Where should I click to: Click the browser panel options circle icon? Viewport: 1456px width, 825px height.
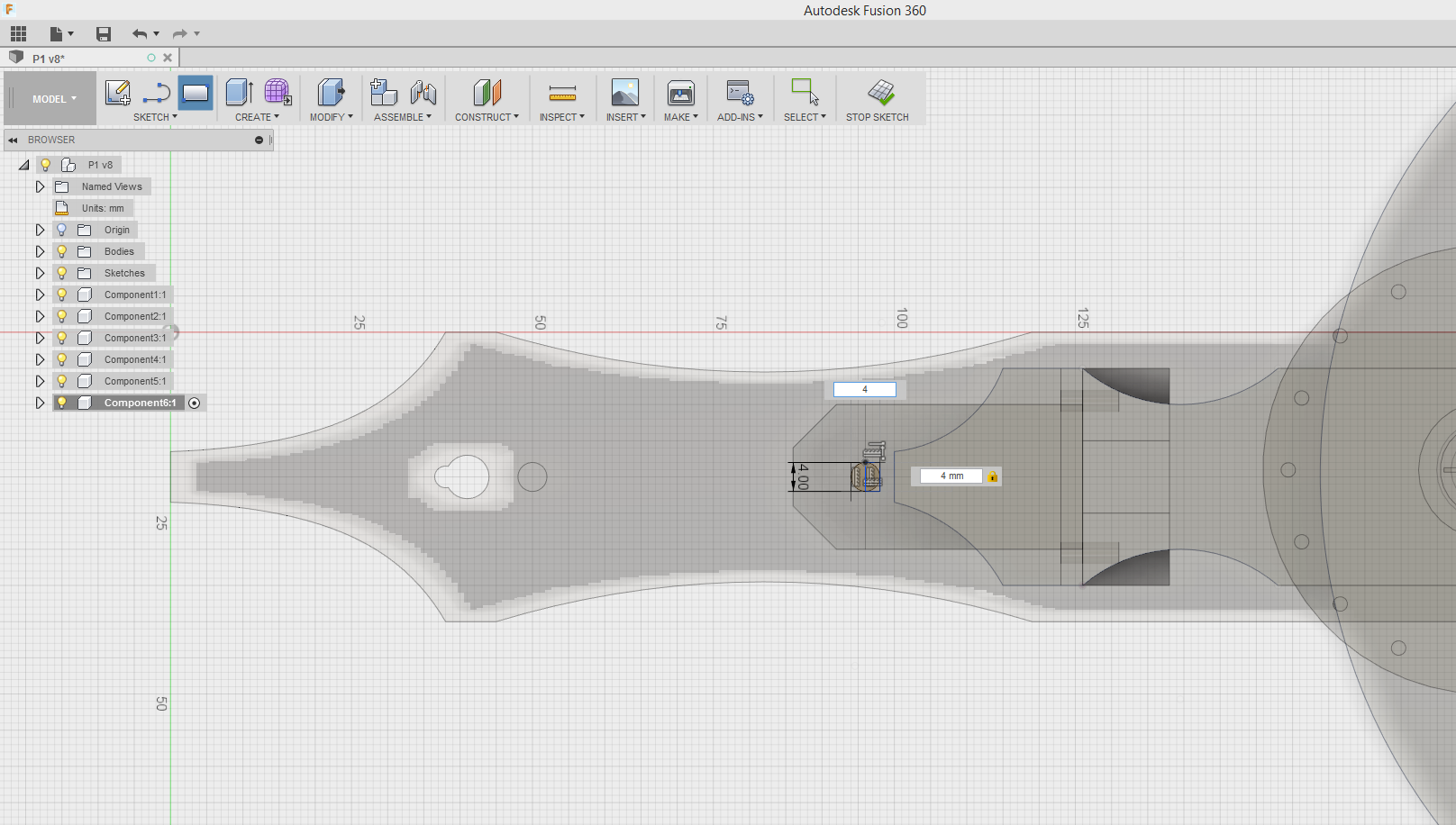[259, 140]
